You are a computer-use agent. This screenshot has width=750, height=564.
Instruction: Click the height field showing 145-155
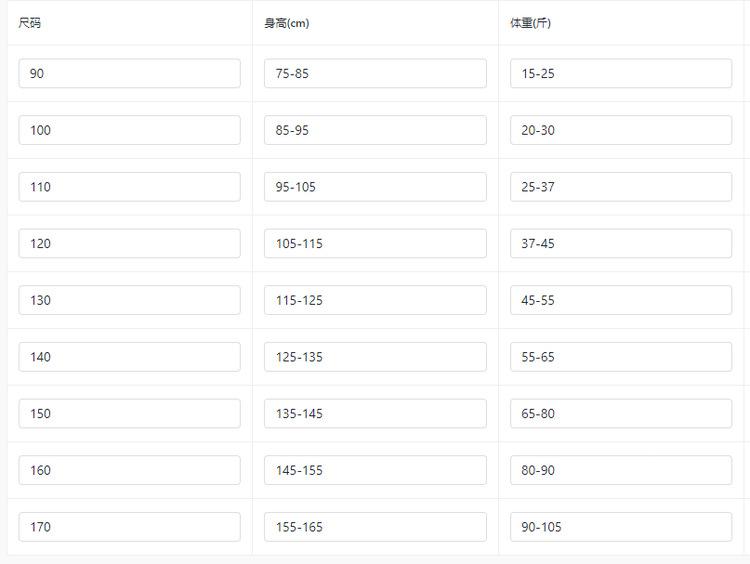point(375,470)
